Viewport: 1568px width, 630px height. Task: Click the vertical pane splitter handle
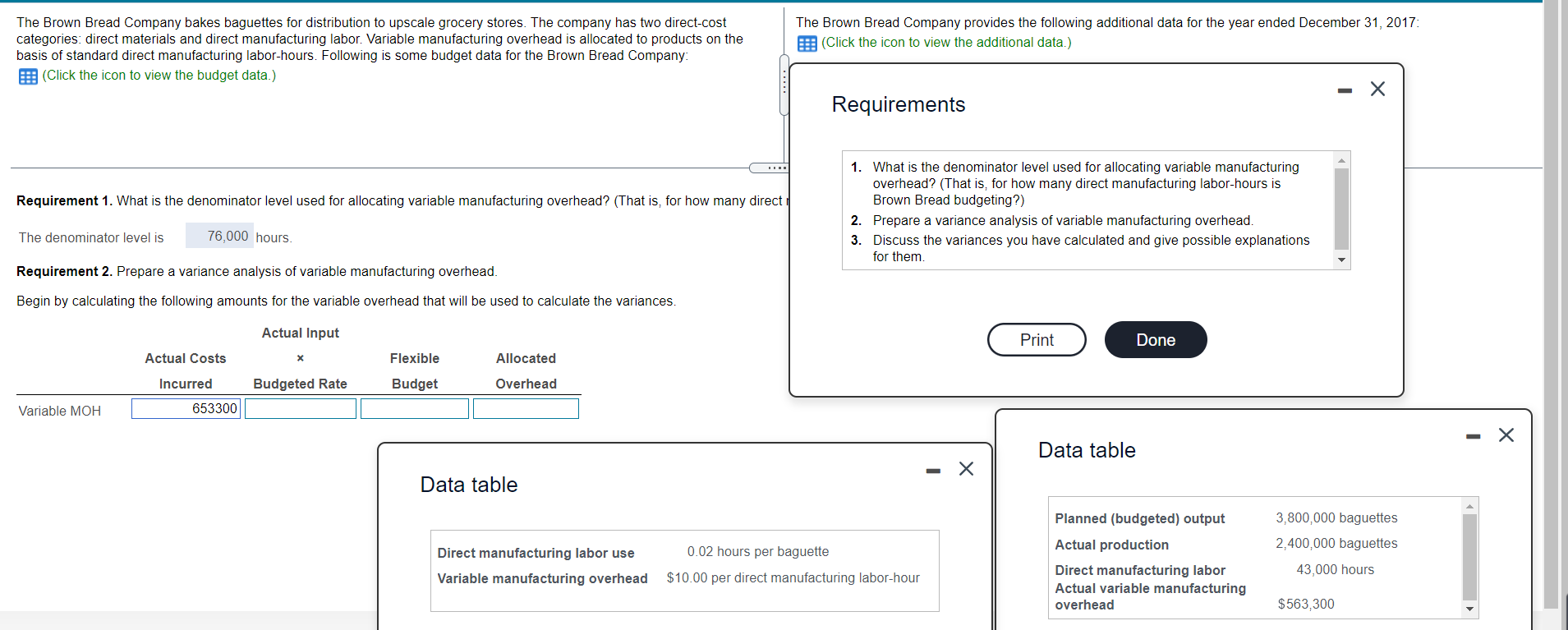tap(784, 85)
